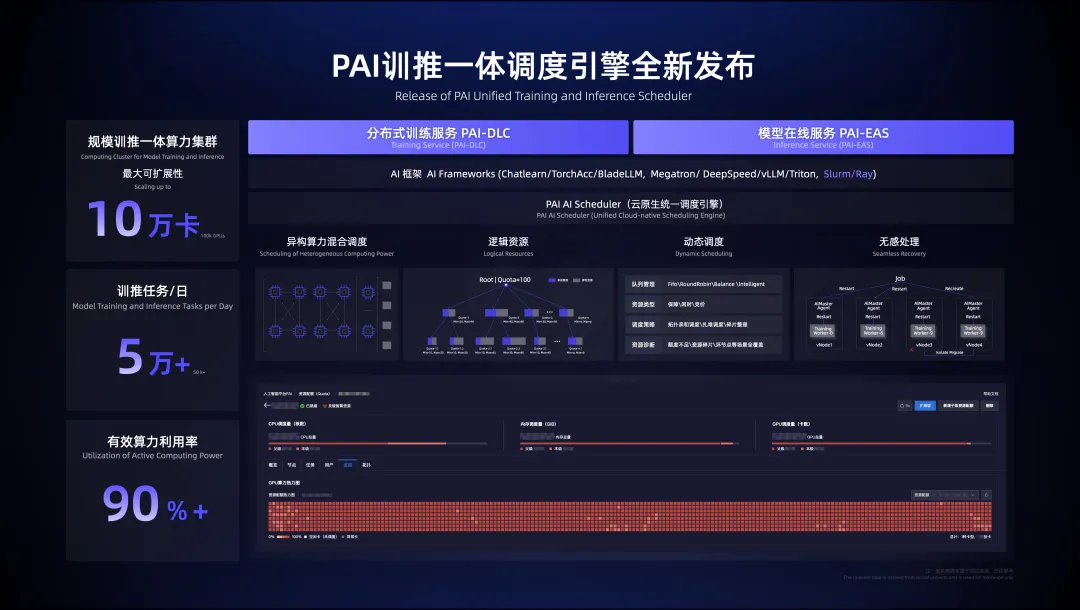This screenshot has height=610, width=1080.
Task: Select the 概览 tab on the monitoring page
Action: [272, 463]
